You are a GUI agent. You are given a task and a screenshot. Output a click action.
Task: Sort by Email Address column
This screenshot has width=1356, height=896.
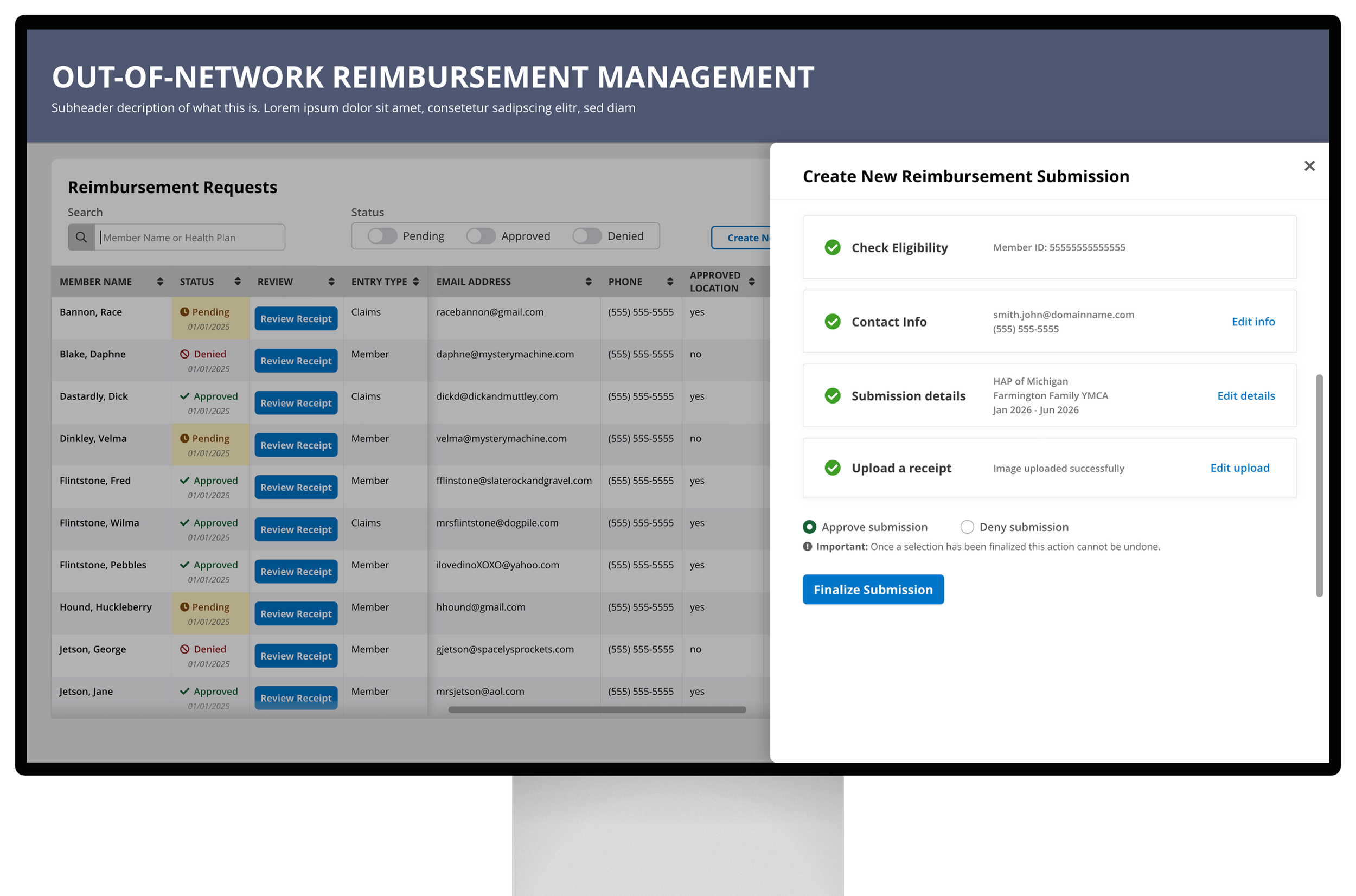coord(589,281)
